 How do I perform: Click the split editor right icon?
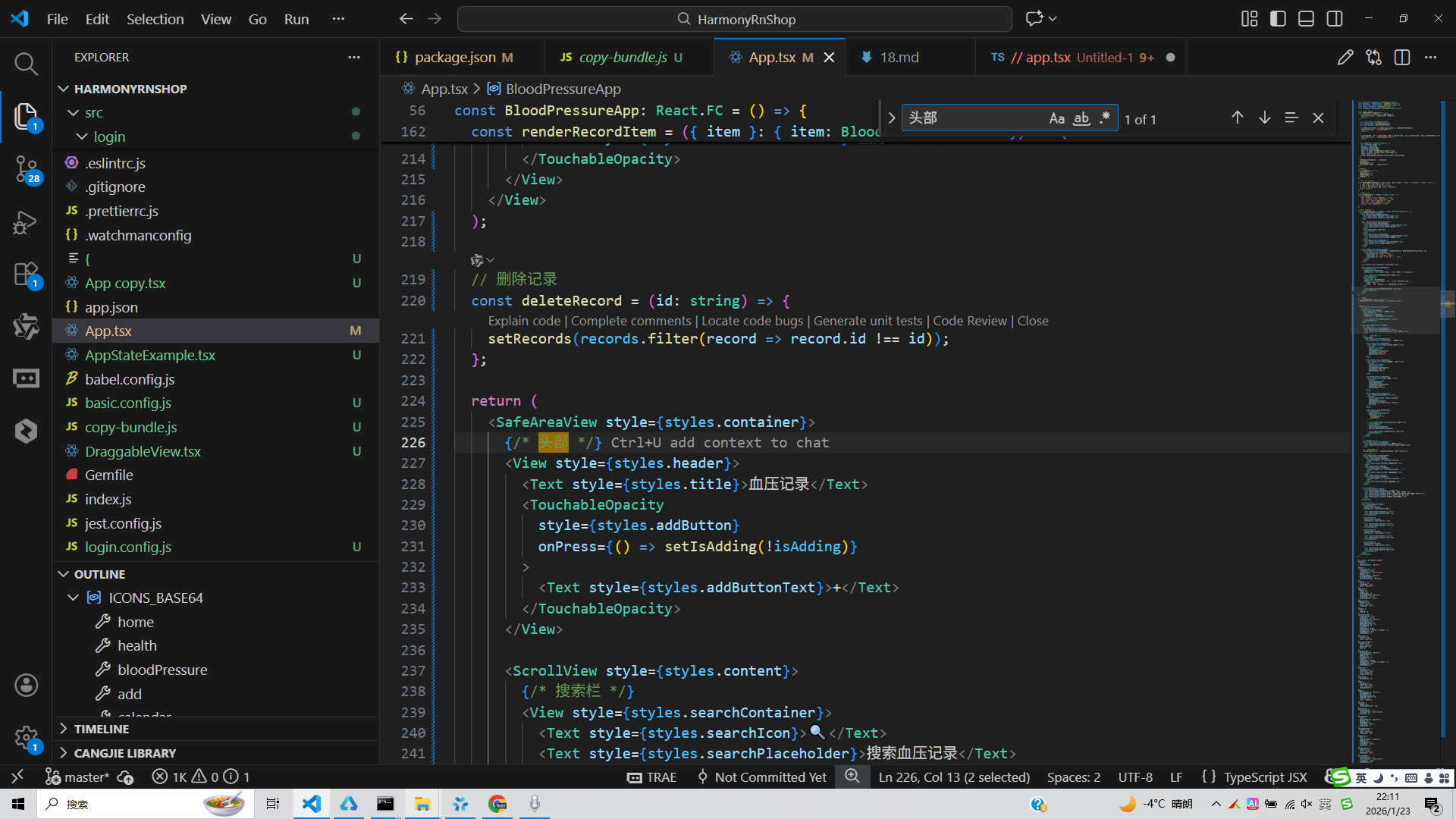(1401, 58)
